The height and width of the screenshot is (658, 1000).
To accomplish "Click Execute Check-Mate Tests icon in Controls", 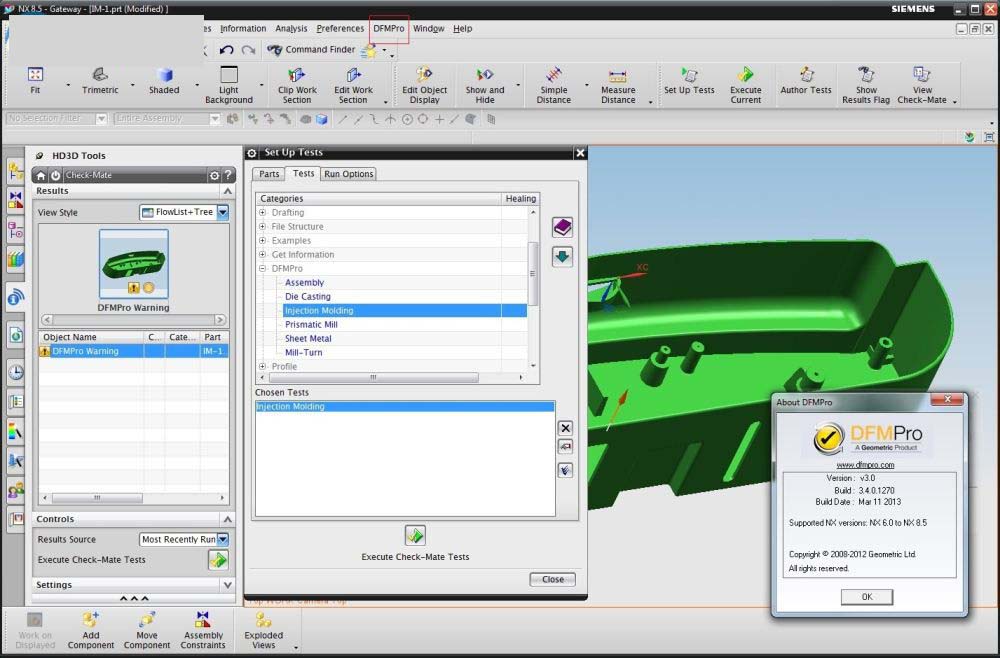I will click(x=218, y=560).
